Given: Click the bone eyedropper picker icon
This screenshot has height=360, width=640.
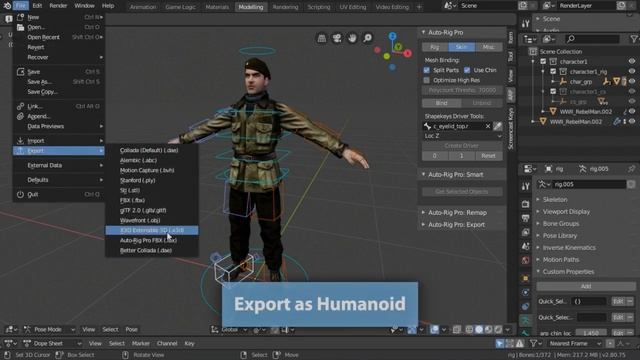Looking at the screenshot, I should pos(498,126).
